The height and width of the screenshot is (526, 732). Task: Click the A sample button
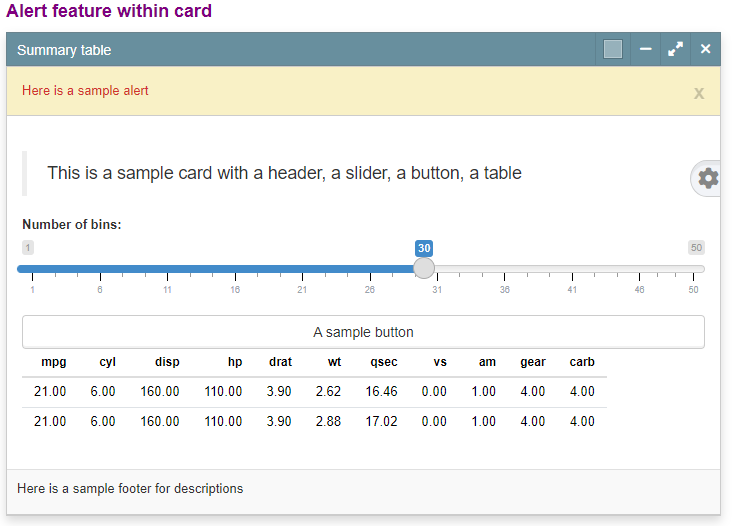point(363,332)
